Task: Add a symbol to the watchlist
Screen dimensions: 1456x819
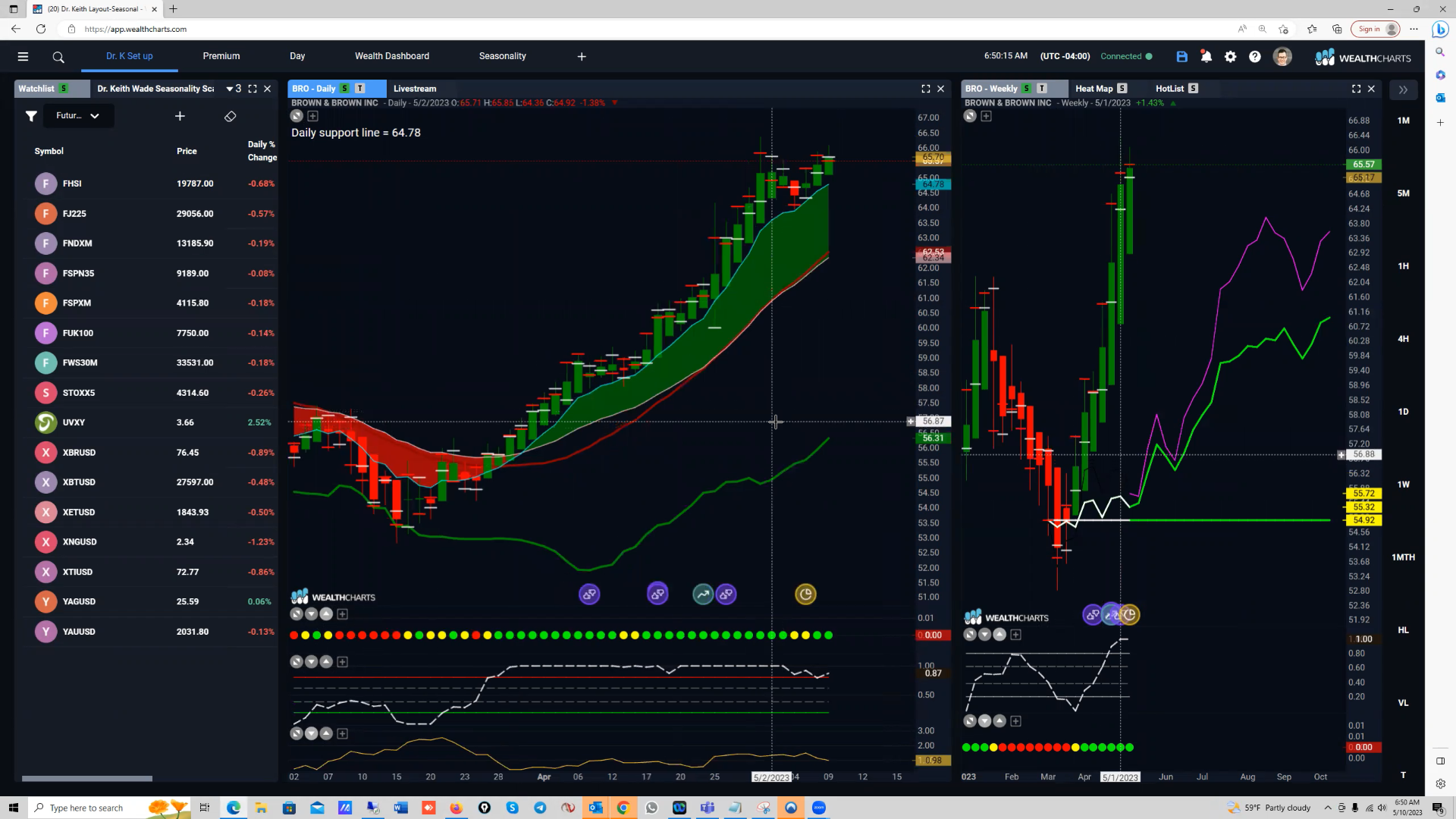Action: tap(180, 116)
